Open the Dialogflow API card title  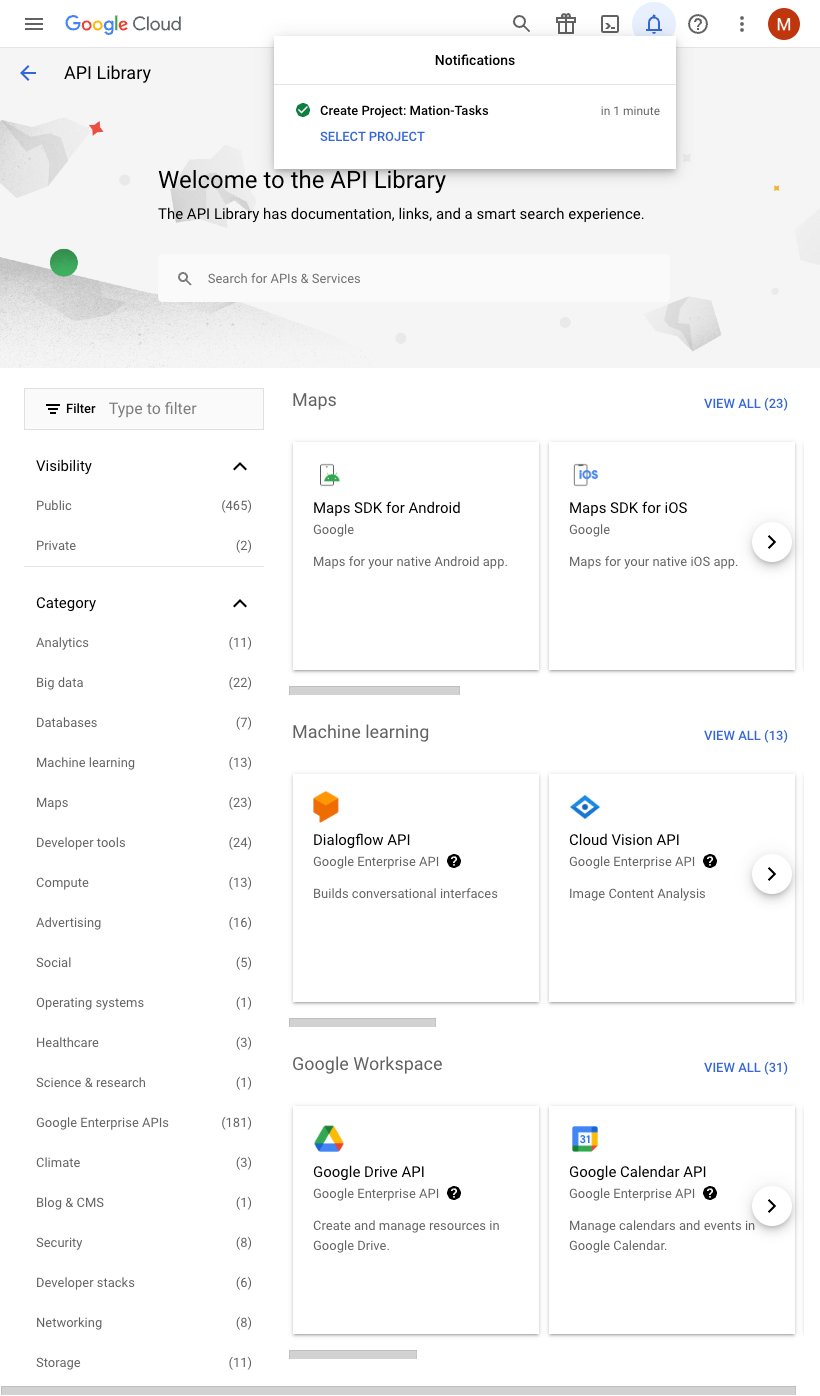pyautogui.click(x=362, y=840)
